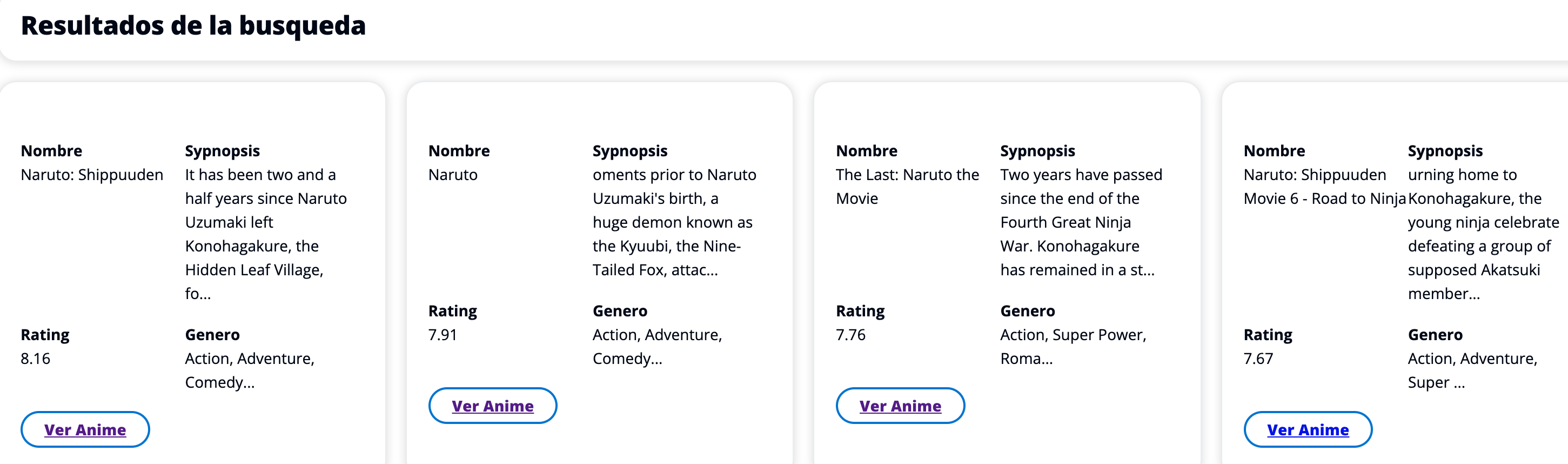Click synopsis beginning "Two years have passed"
The width and height of the screenshot is (1568, 464).
[1081, 222]
